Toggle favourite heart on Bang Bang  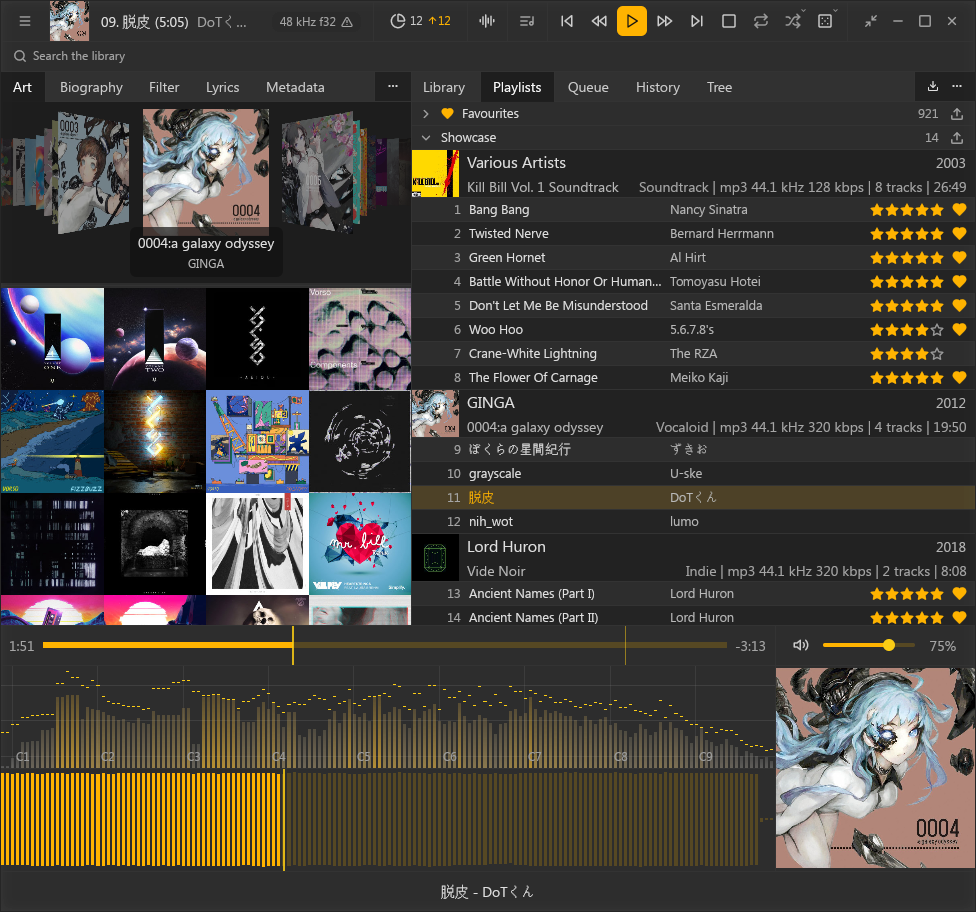point(959,210)
